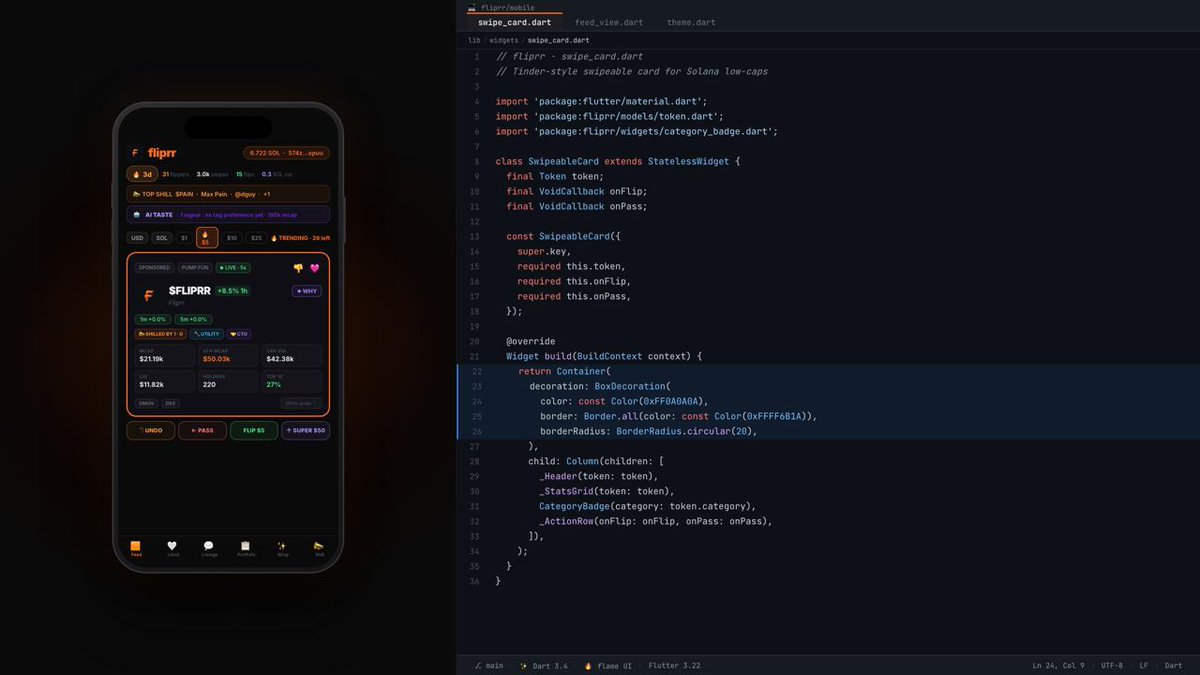Tap the SPONSORED tag on the card
Image resolution: width=1200 pixels, height=675 pixels.
coord(154,268)
